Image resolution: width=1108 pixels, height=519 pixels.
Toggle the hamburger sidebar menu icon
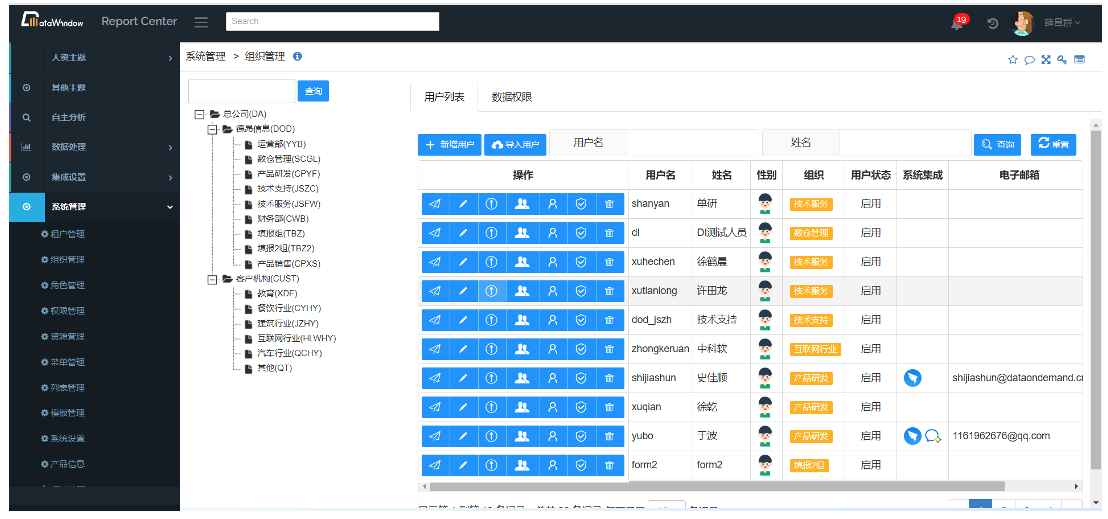tap(201, 22)
